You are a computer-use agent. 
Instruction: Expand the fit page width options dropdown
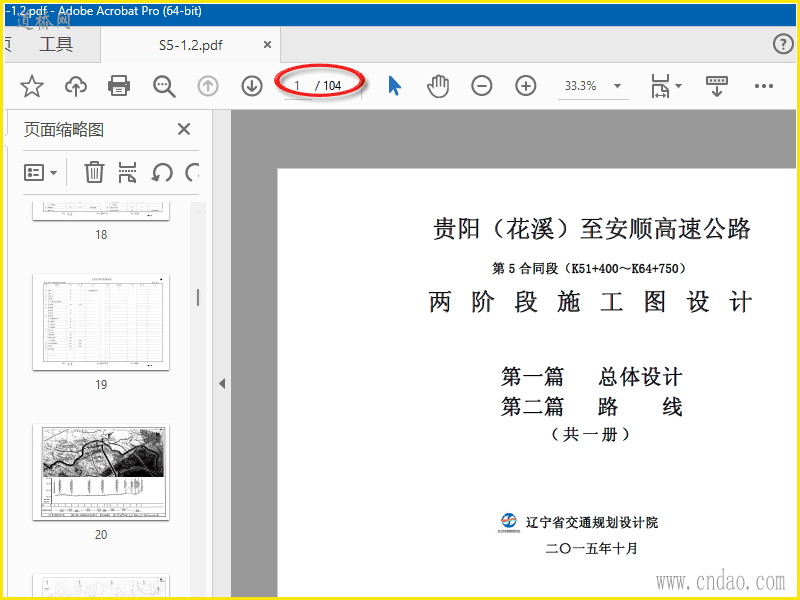coord(678,86)
